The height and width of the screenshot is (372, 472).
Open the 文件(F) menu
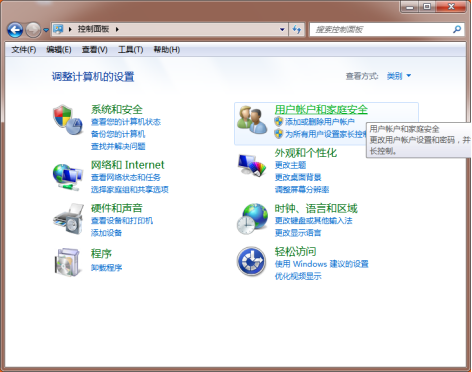(x=24, y=50)
